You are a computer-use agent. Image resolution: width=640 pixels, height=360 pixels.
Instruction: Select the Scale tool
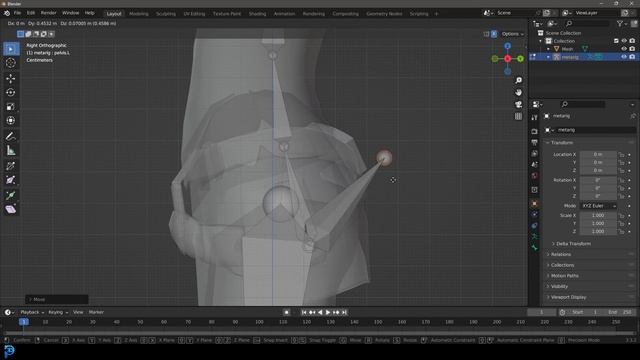(x=11, y=107)
